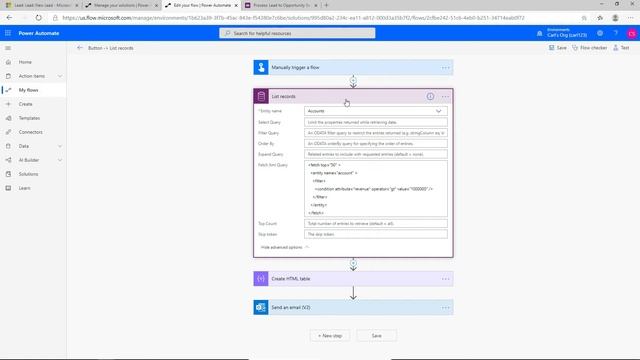
Task: Expand the Create HTML table step
Action: coord(353,279)
